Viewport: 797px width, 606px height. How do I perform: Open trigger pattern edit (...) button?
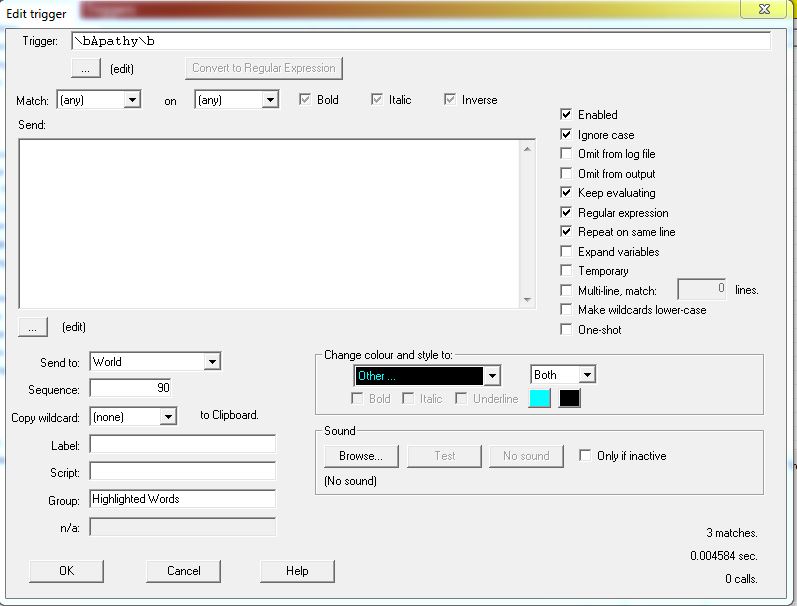[x=85, y=69]
